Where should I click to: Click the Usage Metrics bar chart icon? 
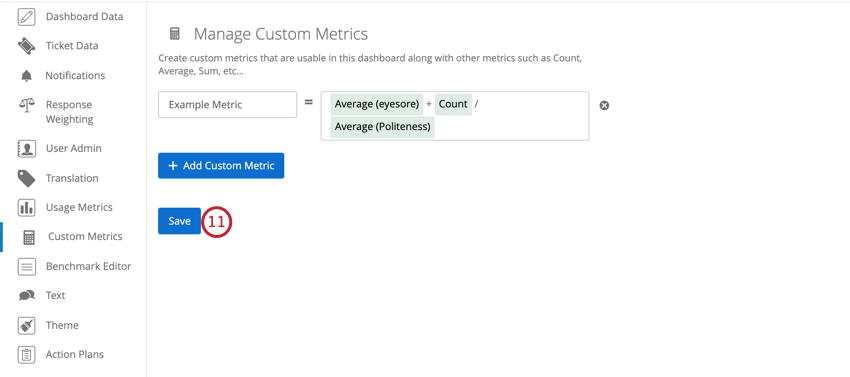[x=27, y=207]
